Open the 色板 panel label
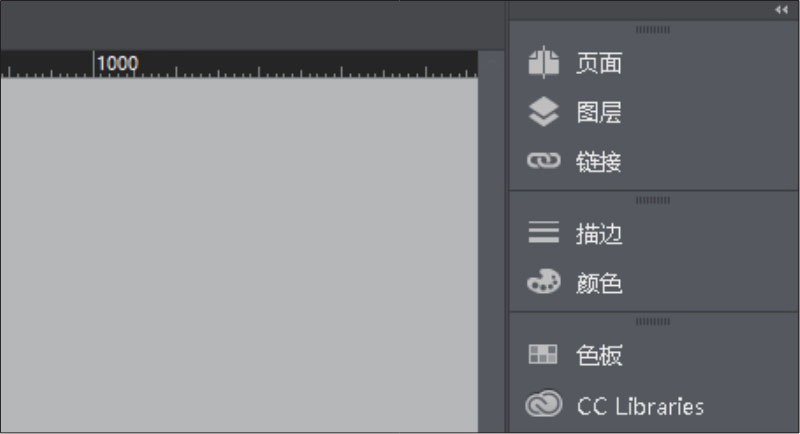The image size is (800, 434). click(x=599, y=355)
